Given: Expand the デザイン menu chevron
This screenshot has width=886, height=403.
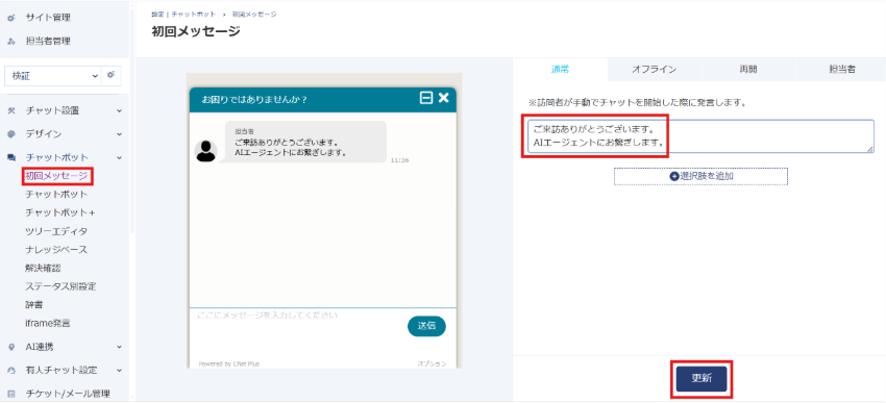Looking at the screenshot, I should (x=119, y=135).
